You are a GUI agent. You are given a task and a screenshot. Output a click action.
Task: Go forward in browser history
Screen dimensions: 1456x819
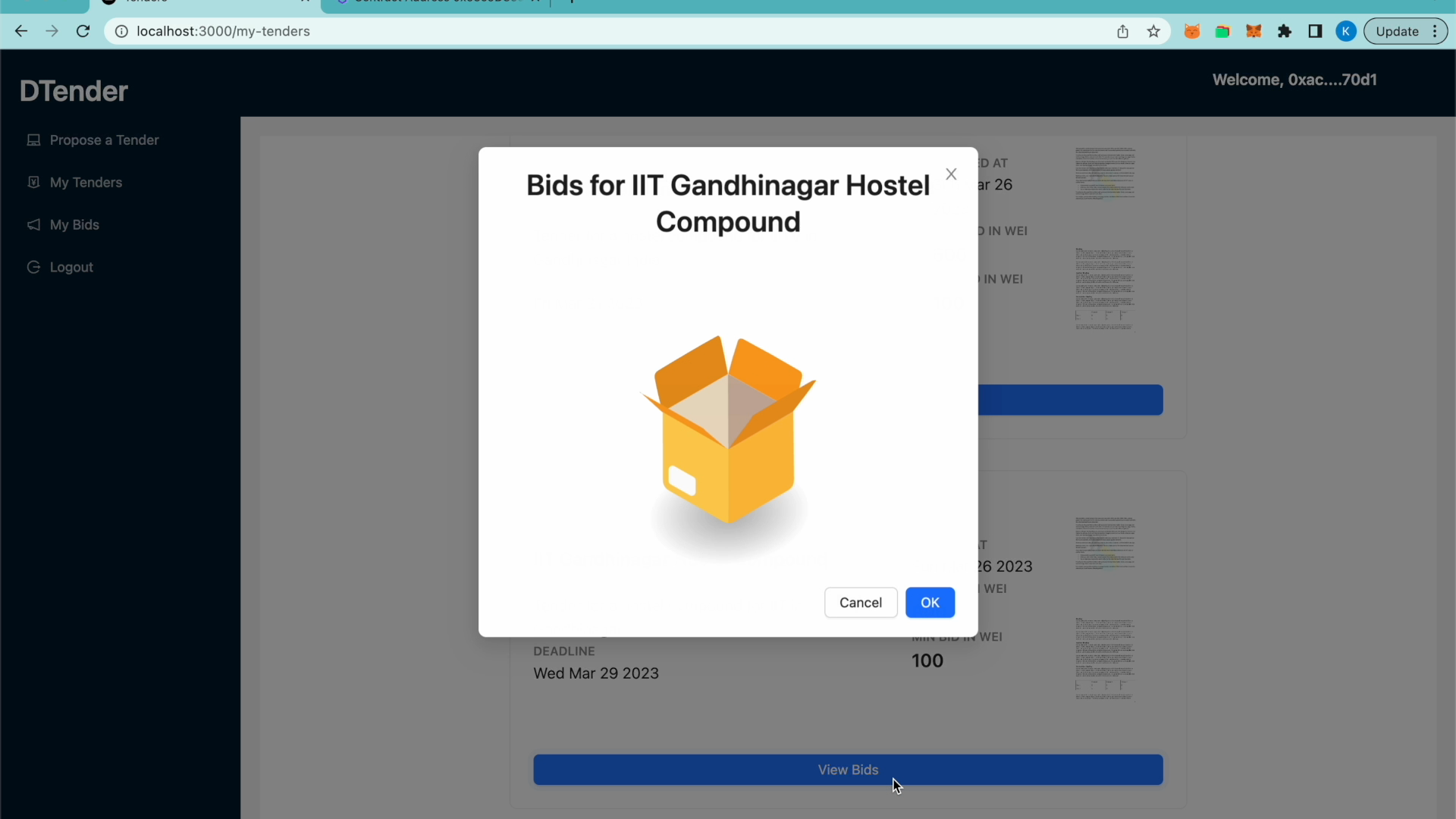[52, 31]
